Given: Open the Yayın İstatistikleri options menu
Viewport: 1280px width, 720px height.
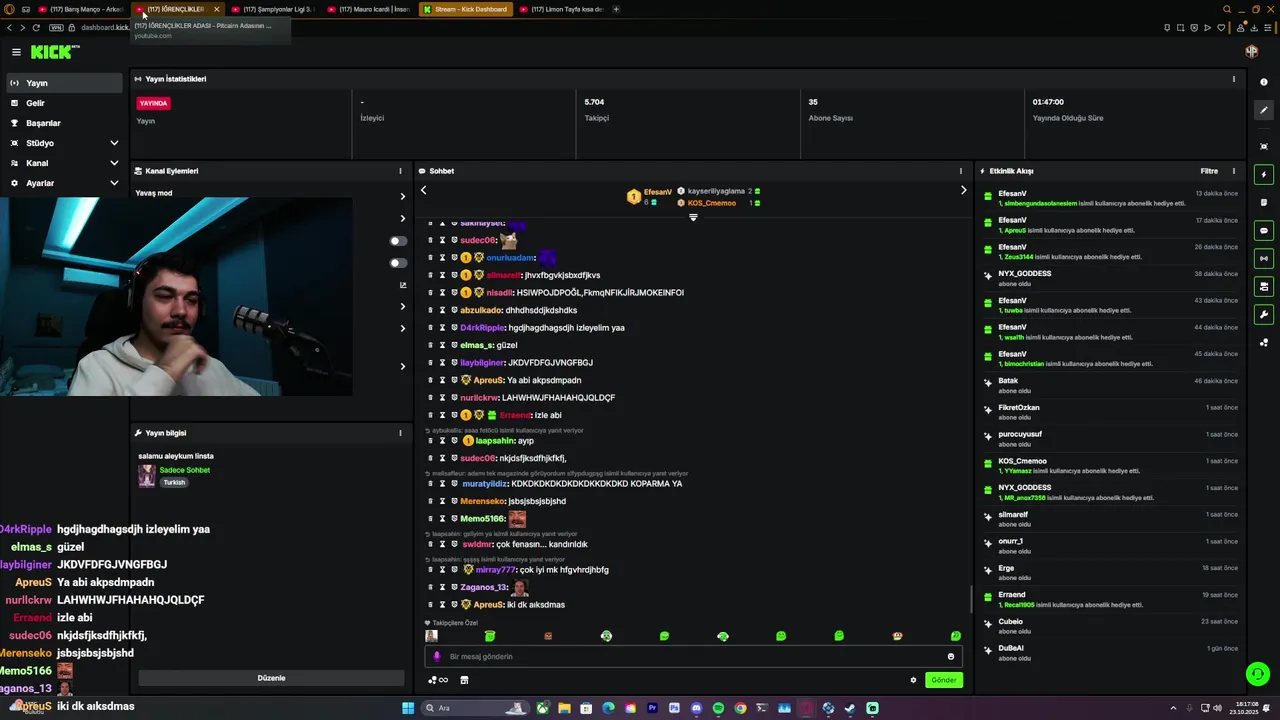Looking at the screenshot, I should (x=1233, y=79).
